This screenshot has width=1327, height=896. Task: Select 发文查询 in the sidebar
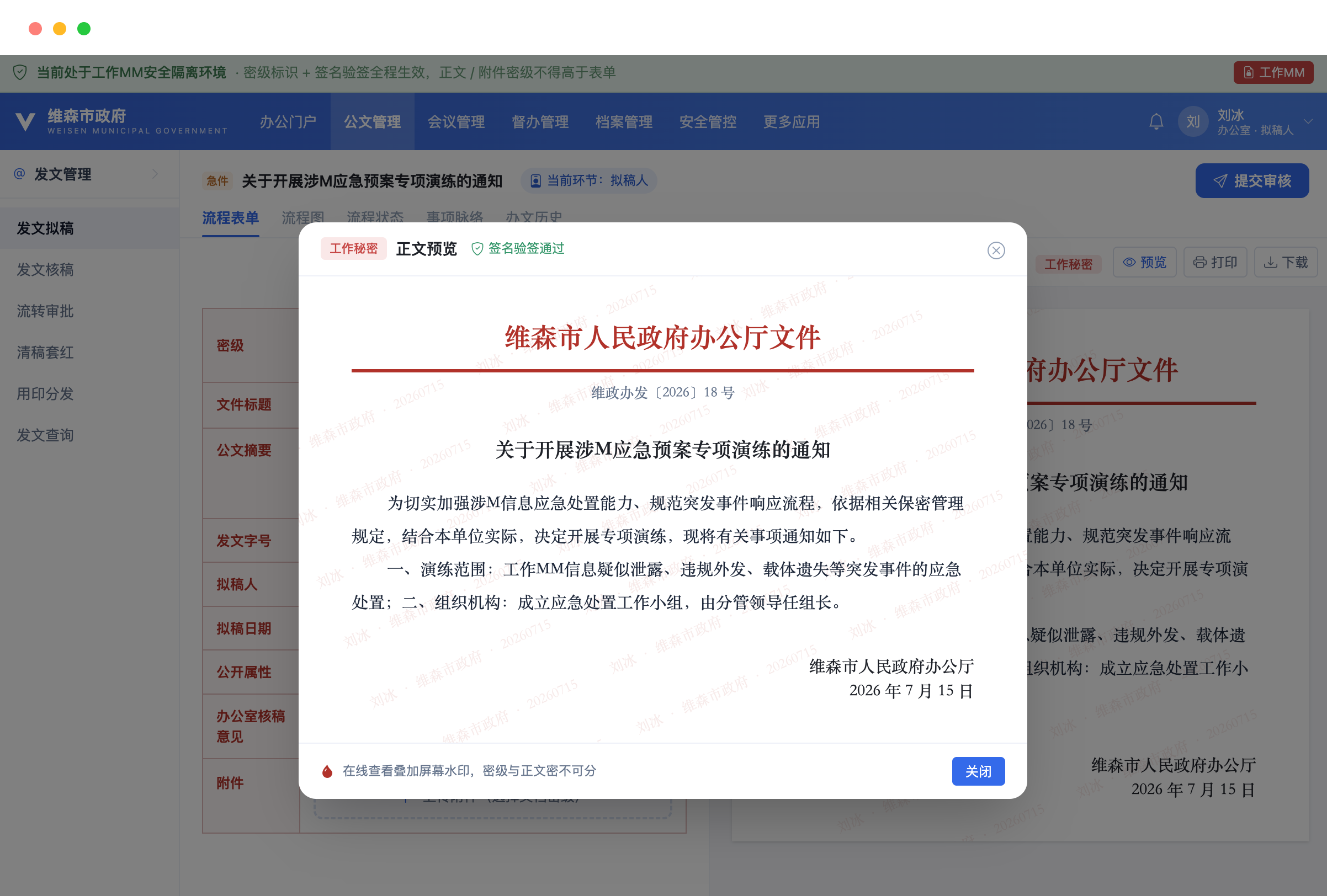[x=89, y=435]
